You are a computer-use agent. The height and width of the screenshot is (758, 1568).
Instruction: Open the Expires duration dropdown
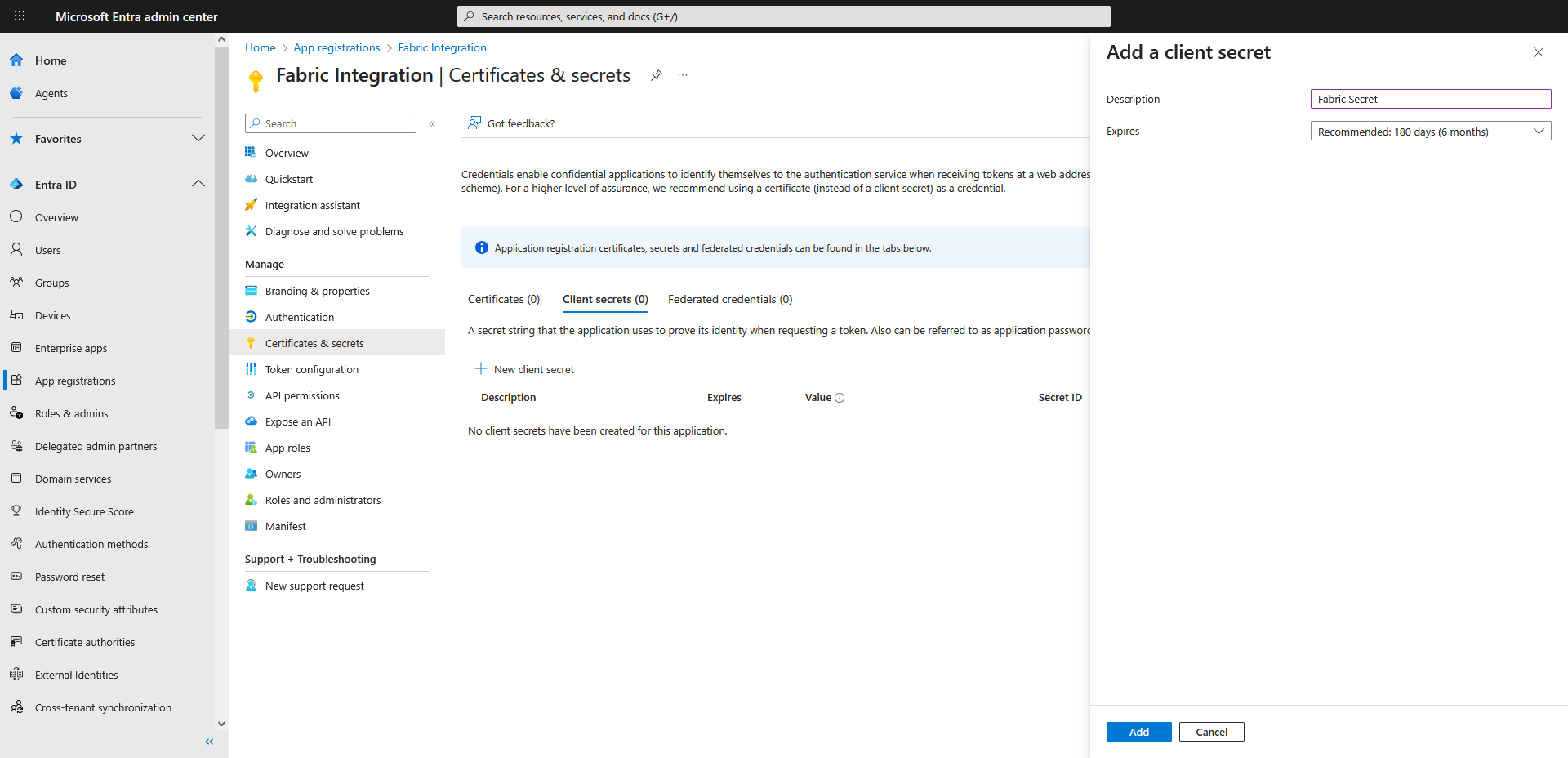pos(1430,132)
